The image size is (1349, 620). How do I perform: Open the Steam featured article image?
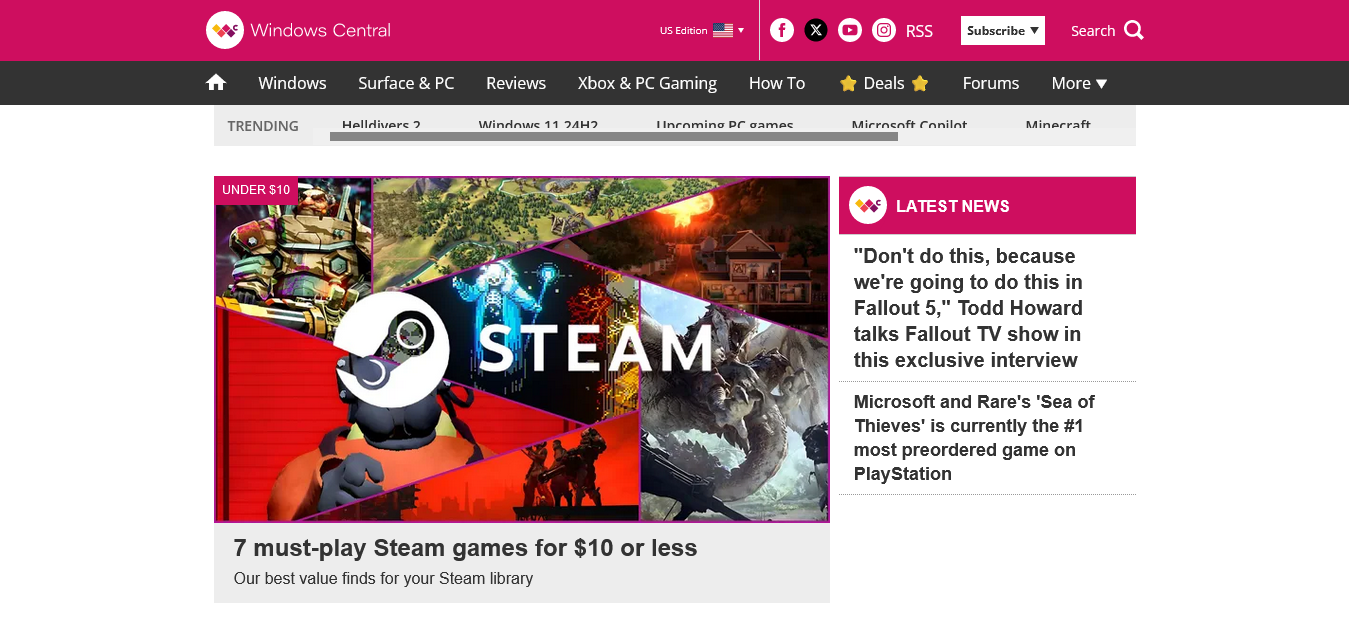coord(522,349)
